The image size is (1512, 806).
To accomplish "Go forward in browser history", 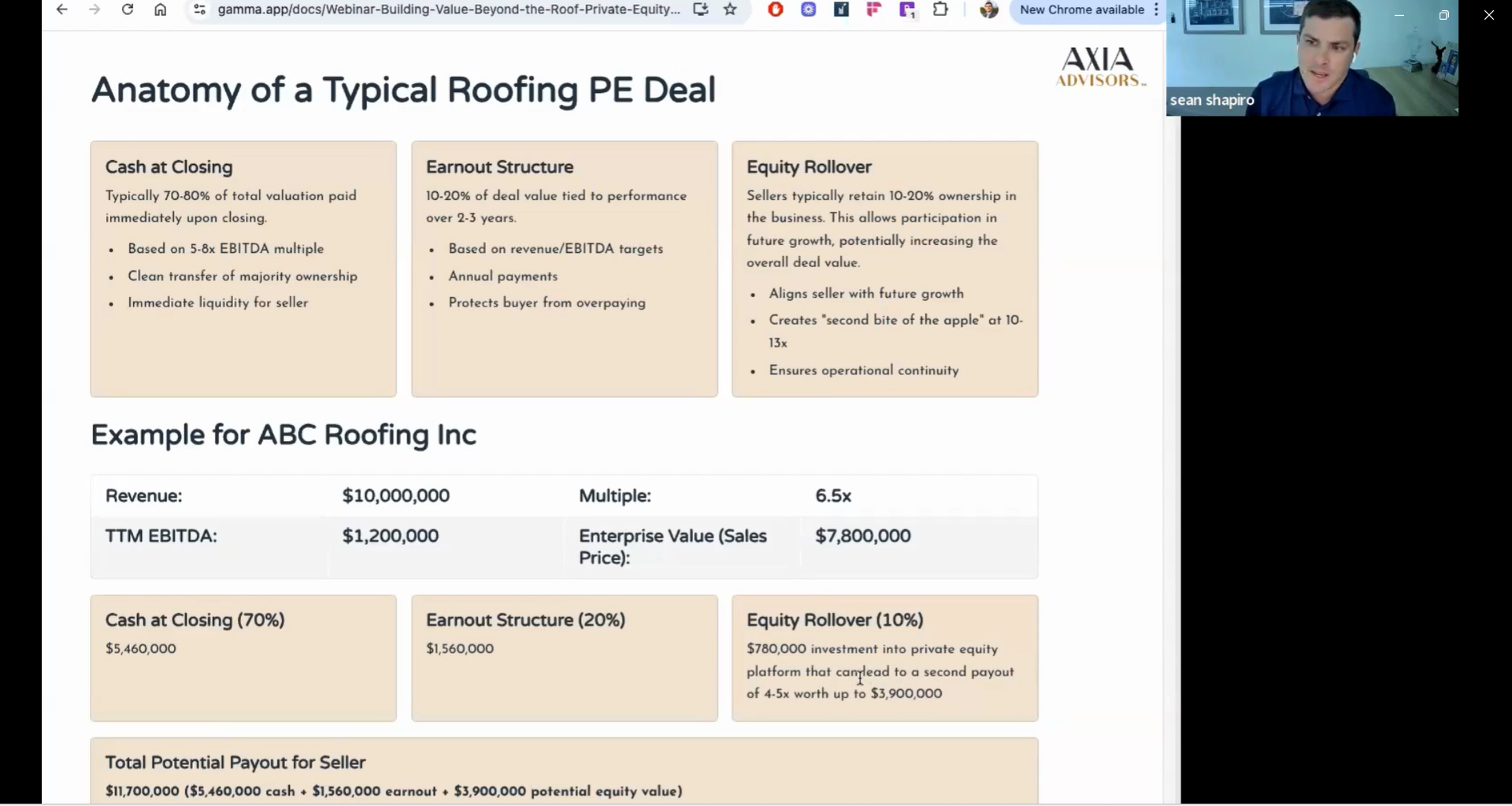I will (x=94, y=9).
